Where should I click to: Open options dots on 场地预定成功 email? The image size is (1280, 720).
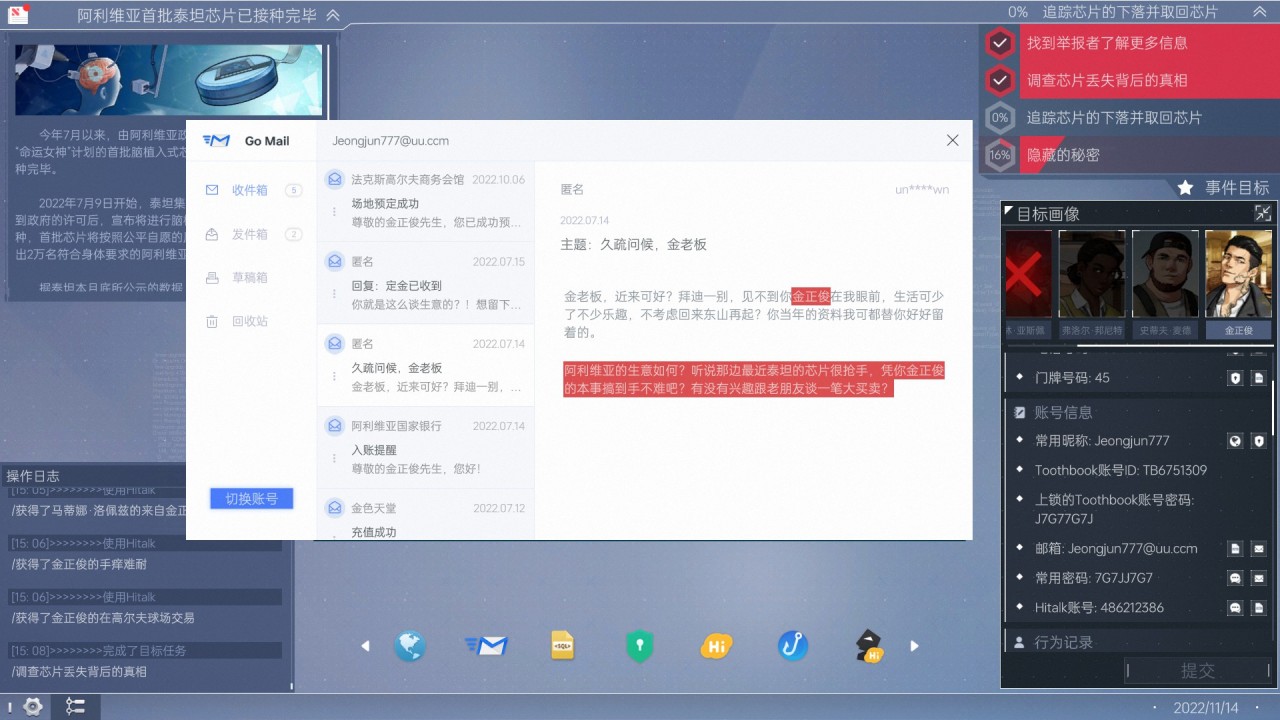pos(334,212)
